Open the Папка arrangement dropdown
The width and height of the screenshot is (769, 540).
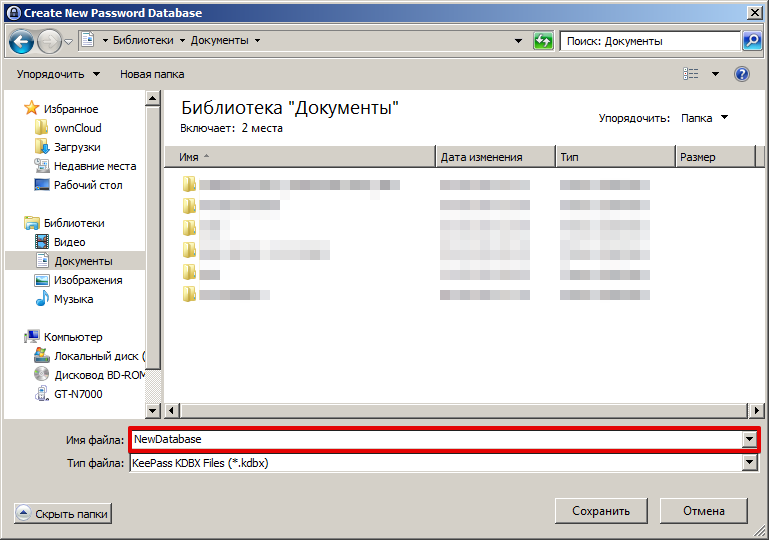[704, 118]
